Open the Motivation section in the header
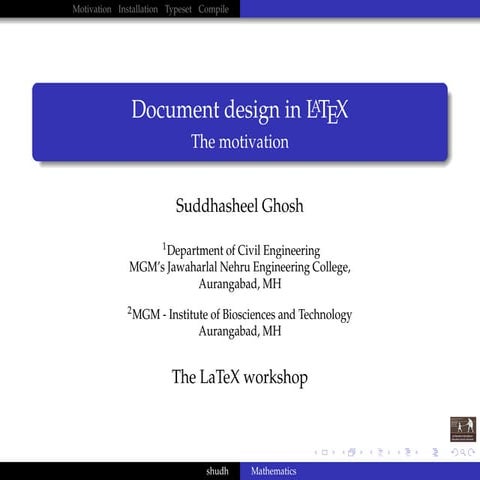 [92, 9]
